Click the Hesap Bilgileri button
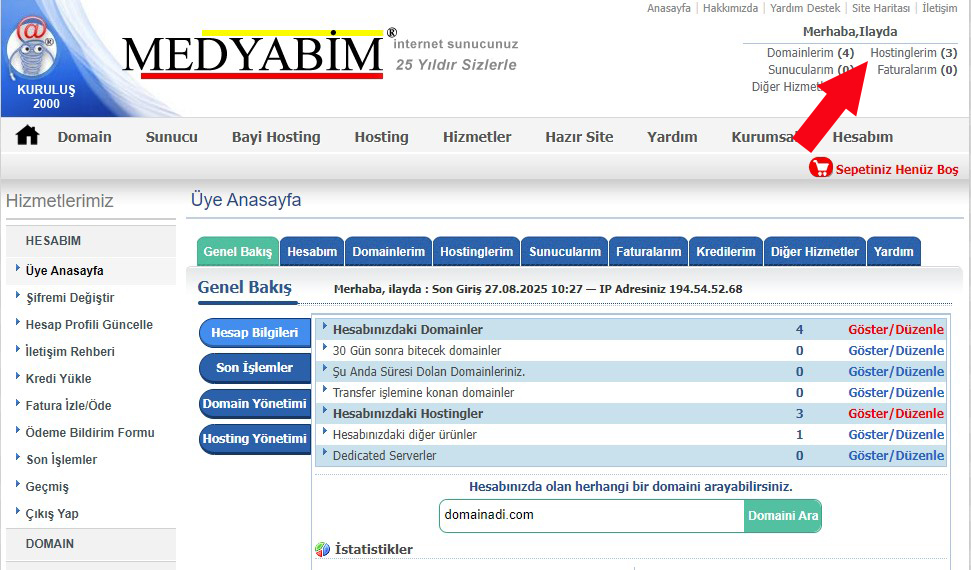The height and width of the screenshot is (570, 971). 254,333
